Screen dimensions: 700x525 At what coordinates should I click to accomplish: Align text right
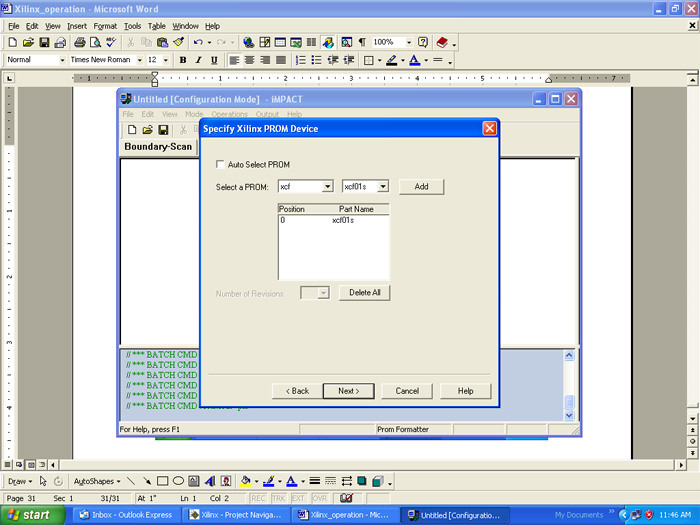tap(265, 60)
